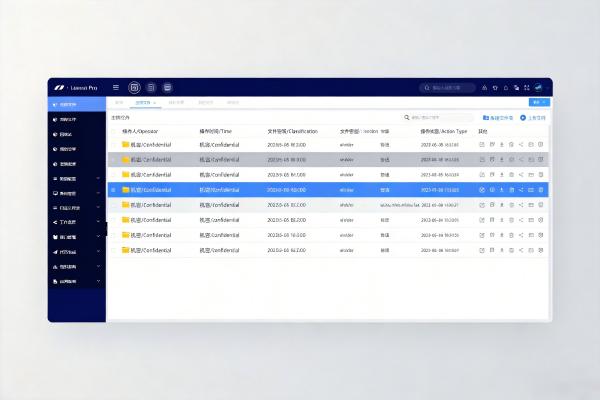Click share icon in the blue selected row
Image resolution: width=600 pixels, height=400 pixels.
tap(521, 190)
